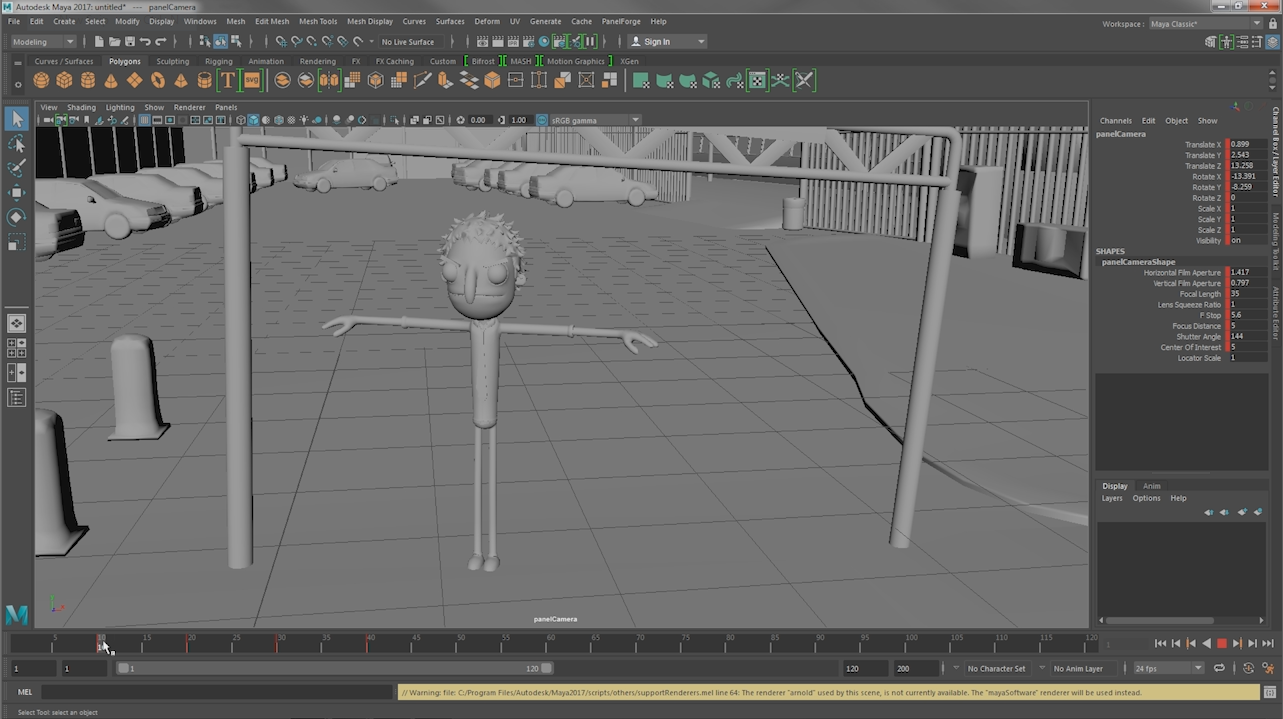Click the SVG import shelf icon
The image size is (1283, 719).
(252, 81)
